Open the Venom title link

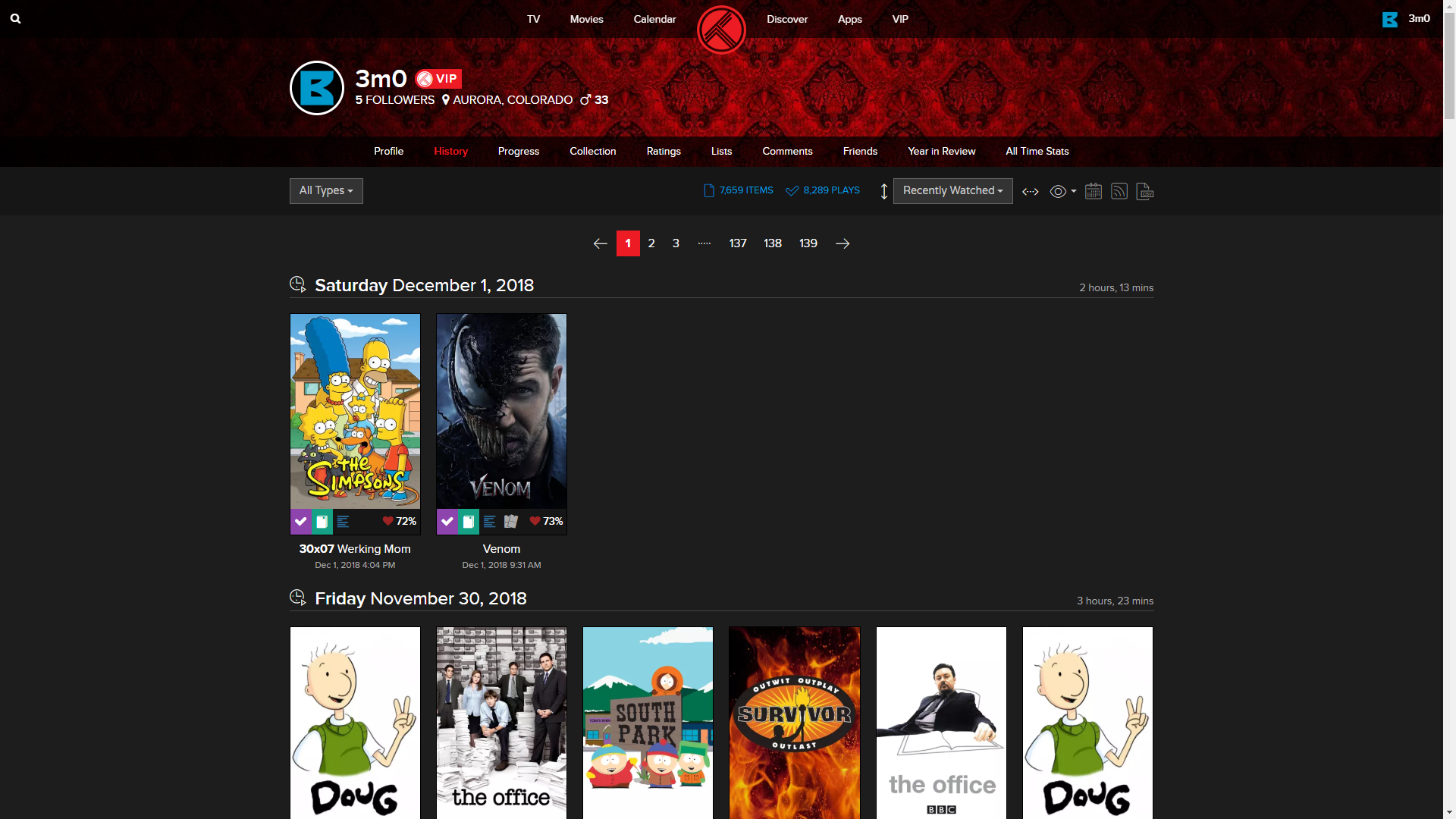pyautogui.click(x=501, y=549)
